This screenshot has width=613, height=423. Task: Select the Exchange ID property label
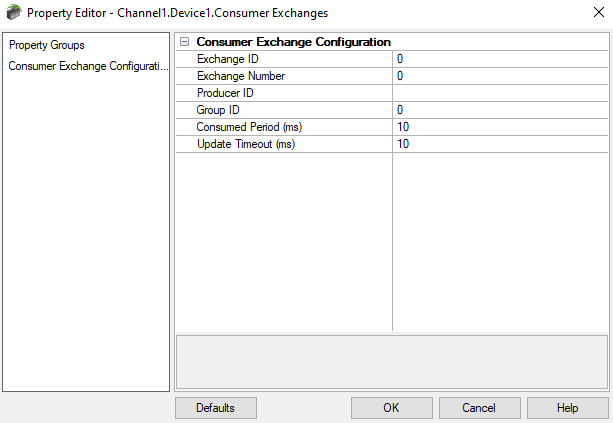226,60
